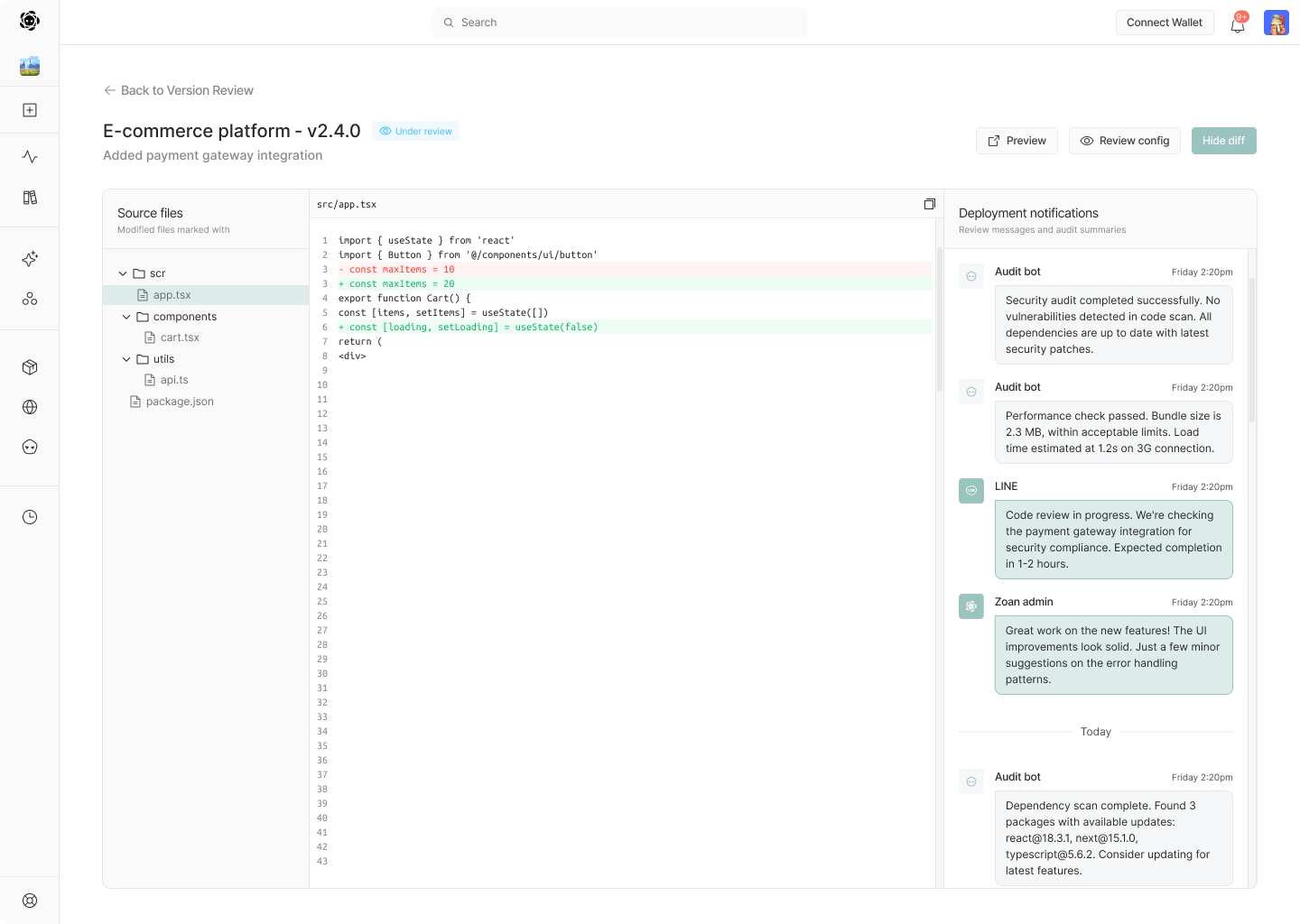Viewport: 1300px width, 924px height.
Task: Click the 'Security audit completed successfully' message
Action: coord(1114,325)
